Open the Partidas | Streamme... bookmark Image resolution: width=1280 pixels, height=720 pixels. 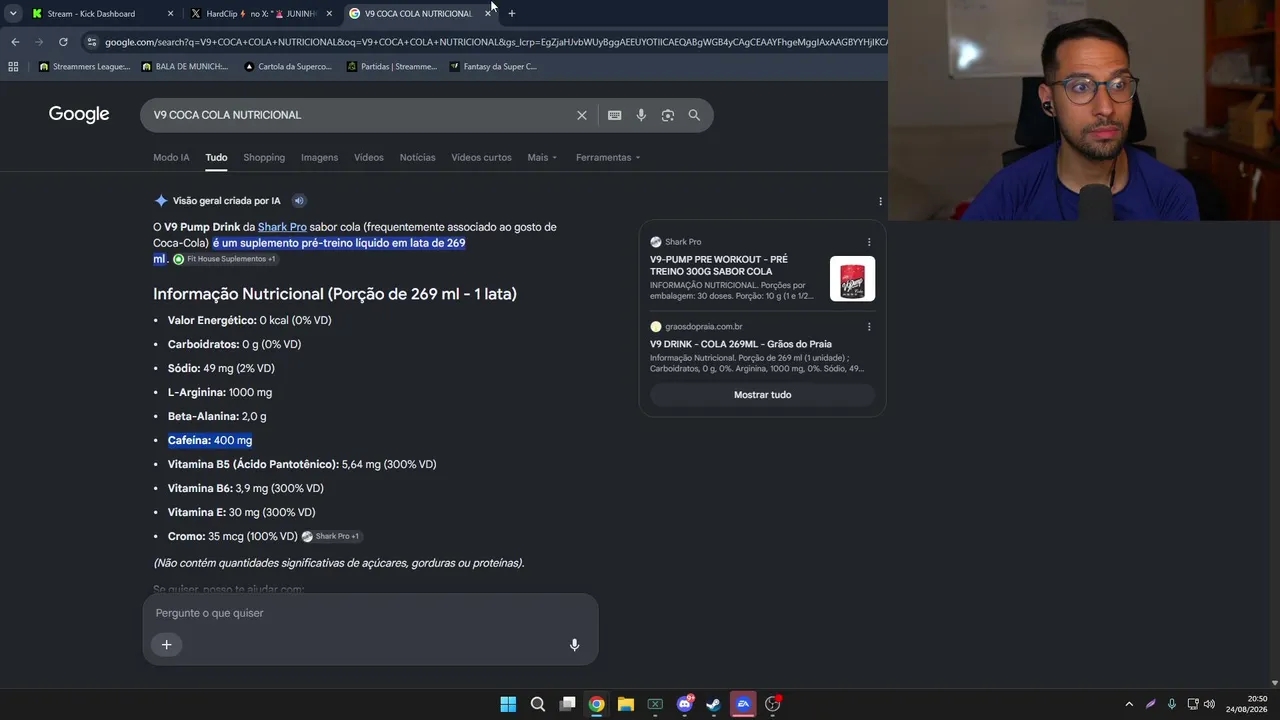click(392, 67)
